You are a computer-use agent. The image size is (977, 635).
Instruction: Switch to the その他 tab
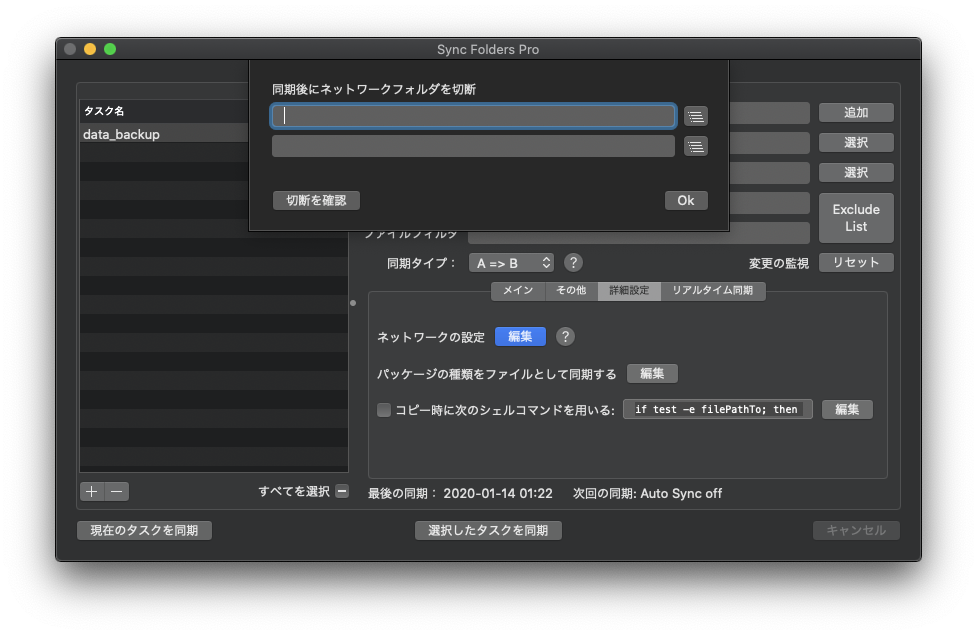click(x=571, y=290)
